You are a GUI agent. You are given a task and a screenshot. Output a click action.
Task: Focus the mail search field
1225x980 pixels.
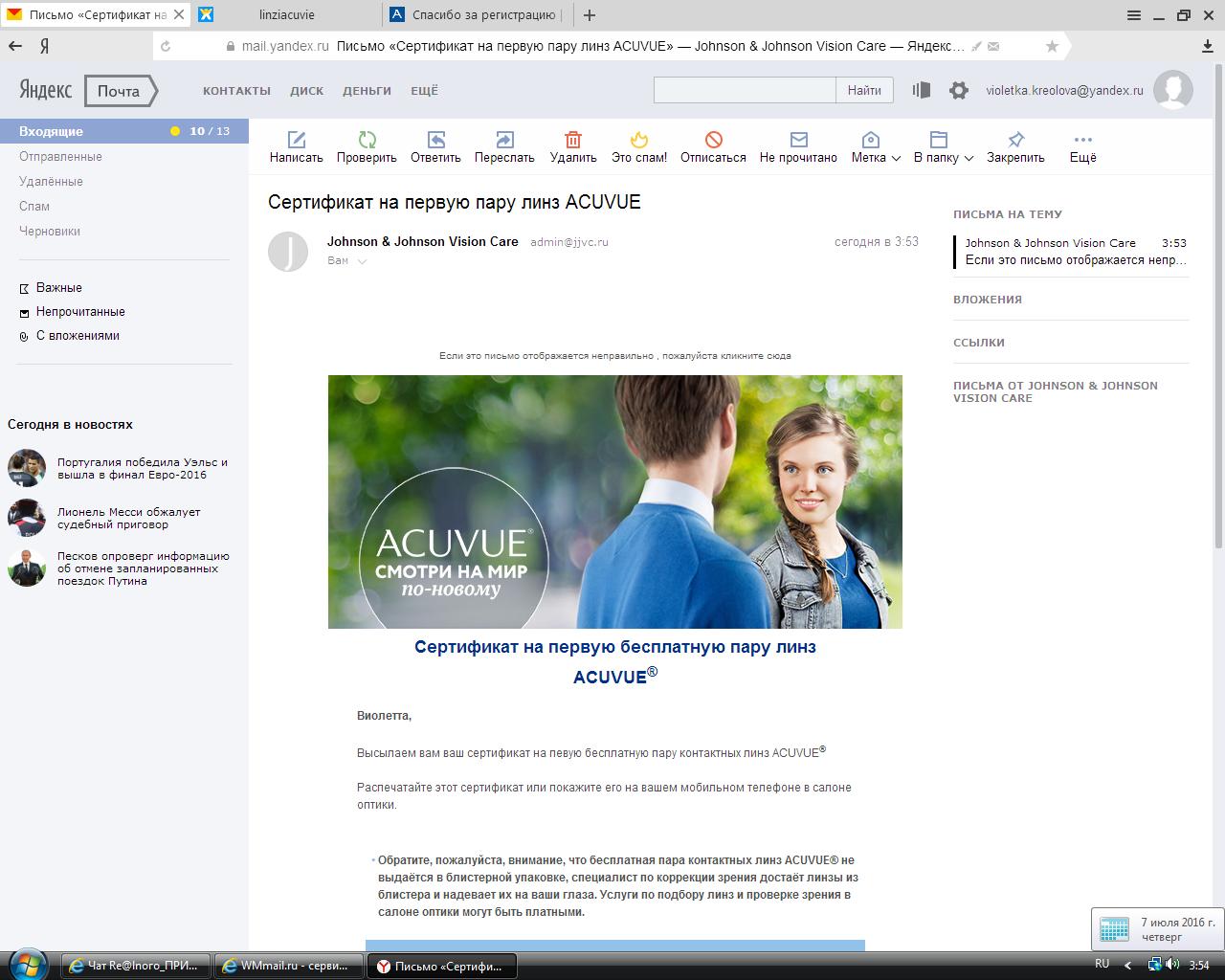coord(745,90)
